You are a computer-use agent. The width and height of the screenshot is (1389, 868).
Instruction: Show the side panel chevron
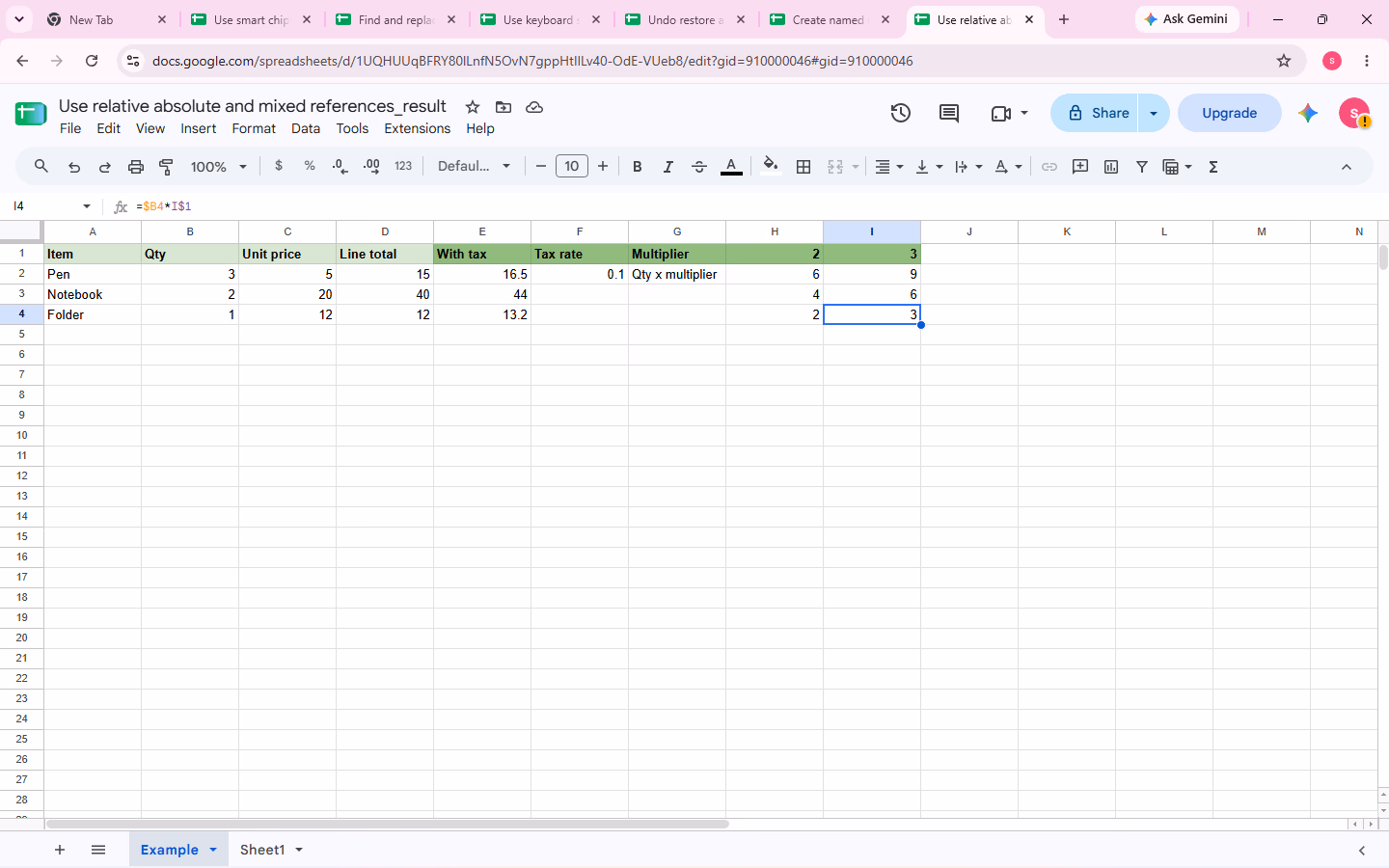(x=1362, y=850)
